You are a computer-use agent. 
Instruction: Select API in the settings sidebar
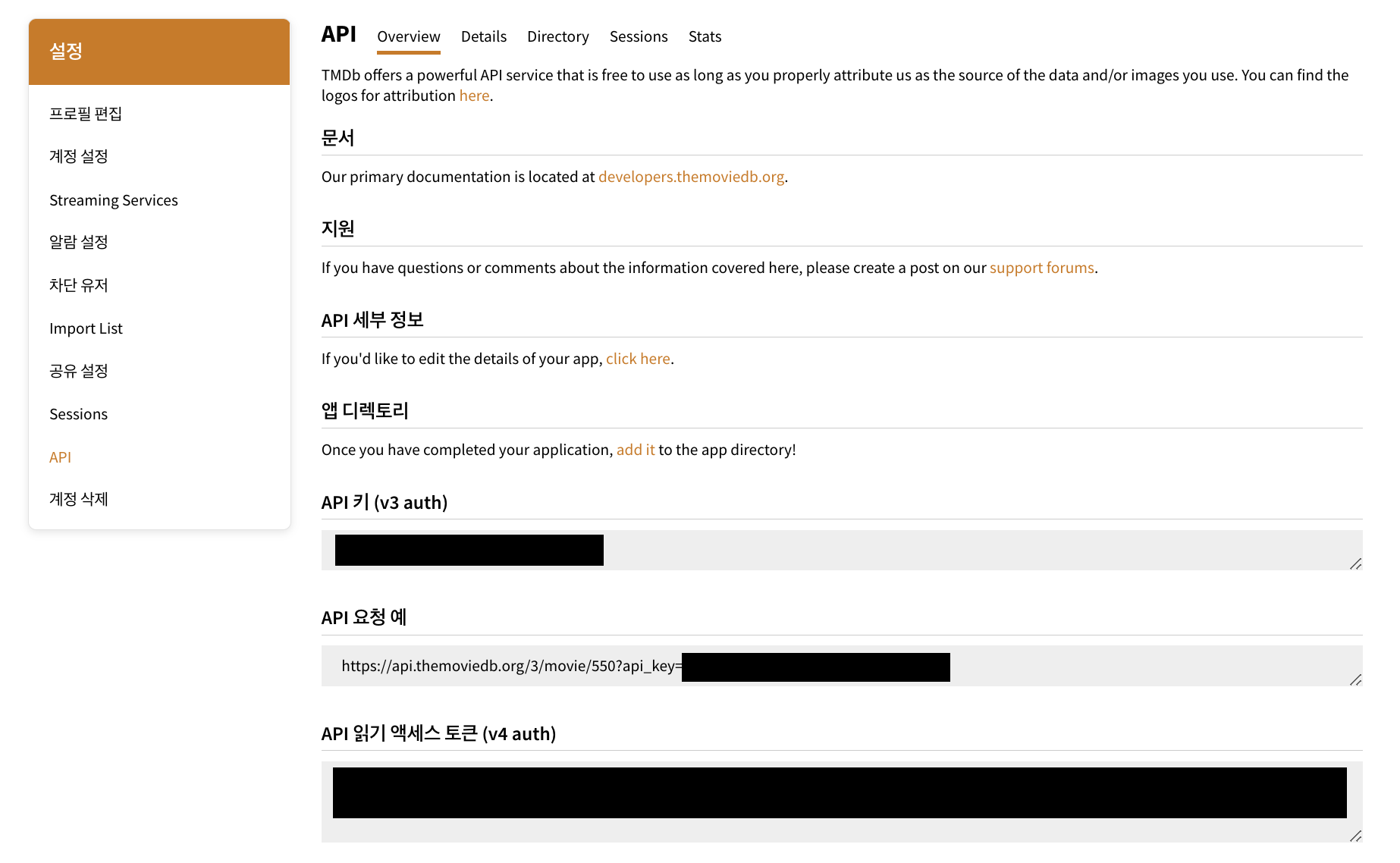[x=60, y=457]
